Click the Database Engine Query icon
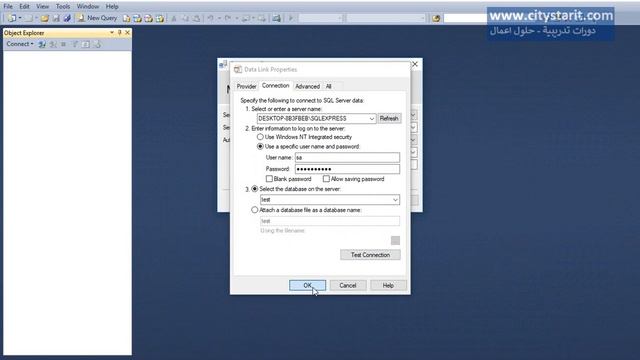 point(127,18)
